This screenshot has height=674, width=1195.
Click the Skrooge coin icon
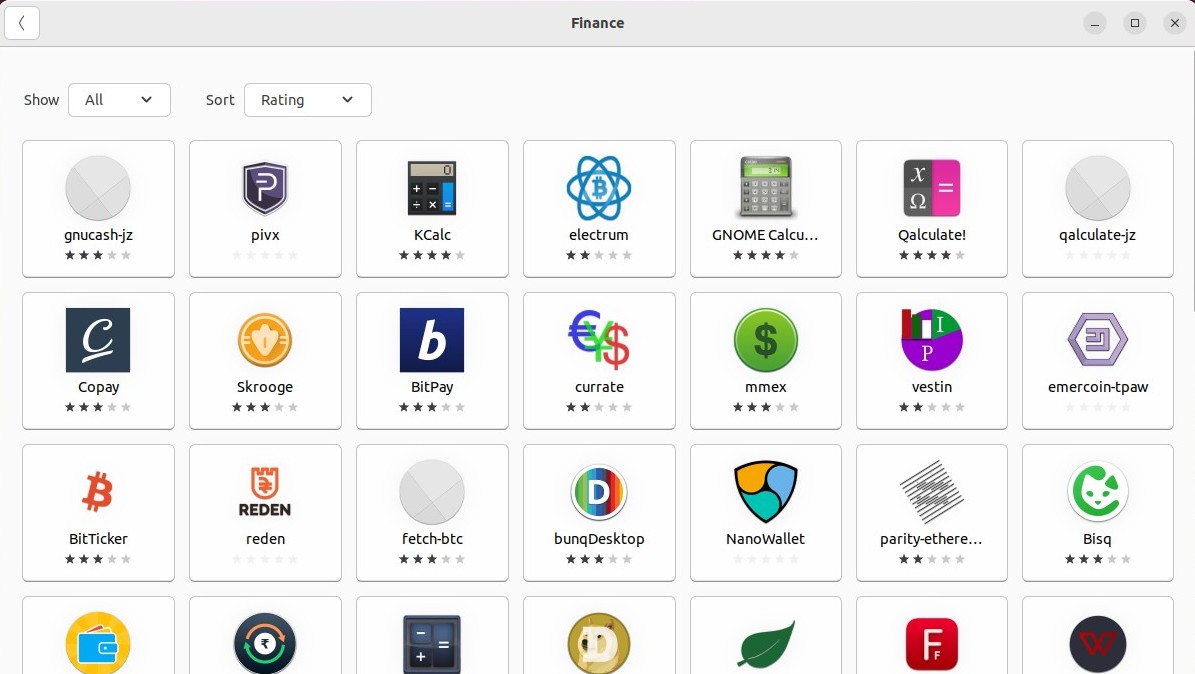(x=264, y=340)
